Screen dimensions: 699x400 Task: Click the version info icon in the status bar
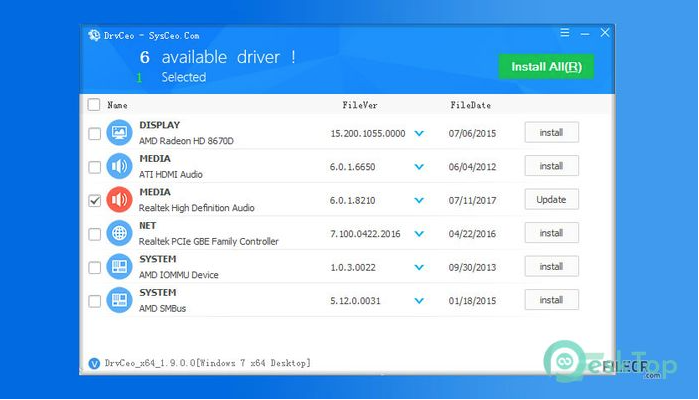(94, 362)
